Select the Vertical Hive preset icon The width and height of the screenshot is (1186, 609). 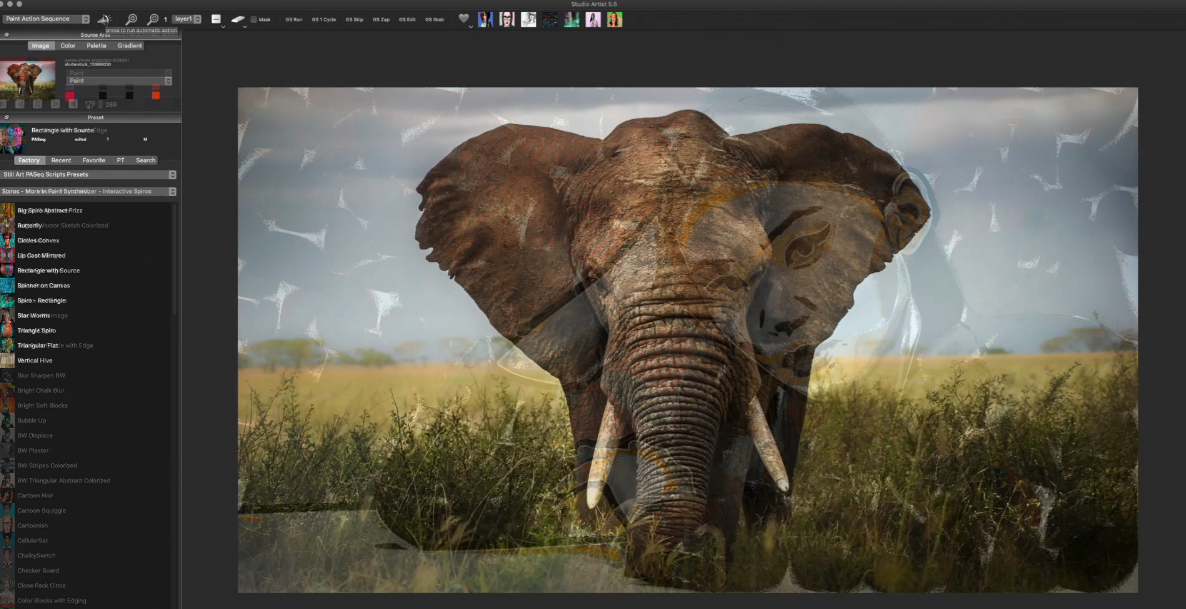[8, 360]
